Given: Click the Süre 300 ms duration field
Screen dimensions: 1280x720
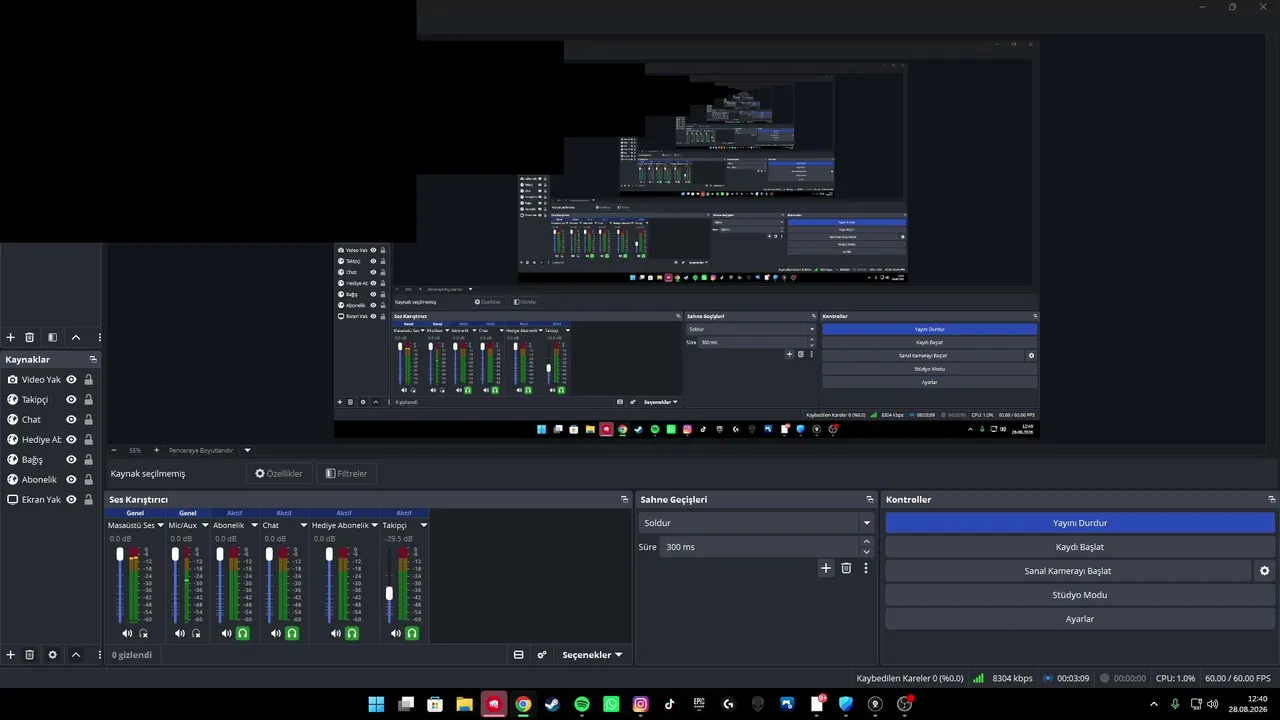Looking at the screenshot, I should tap(759, 547).
